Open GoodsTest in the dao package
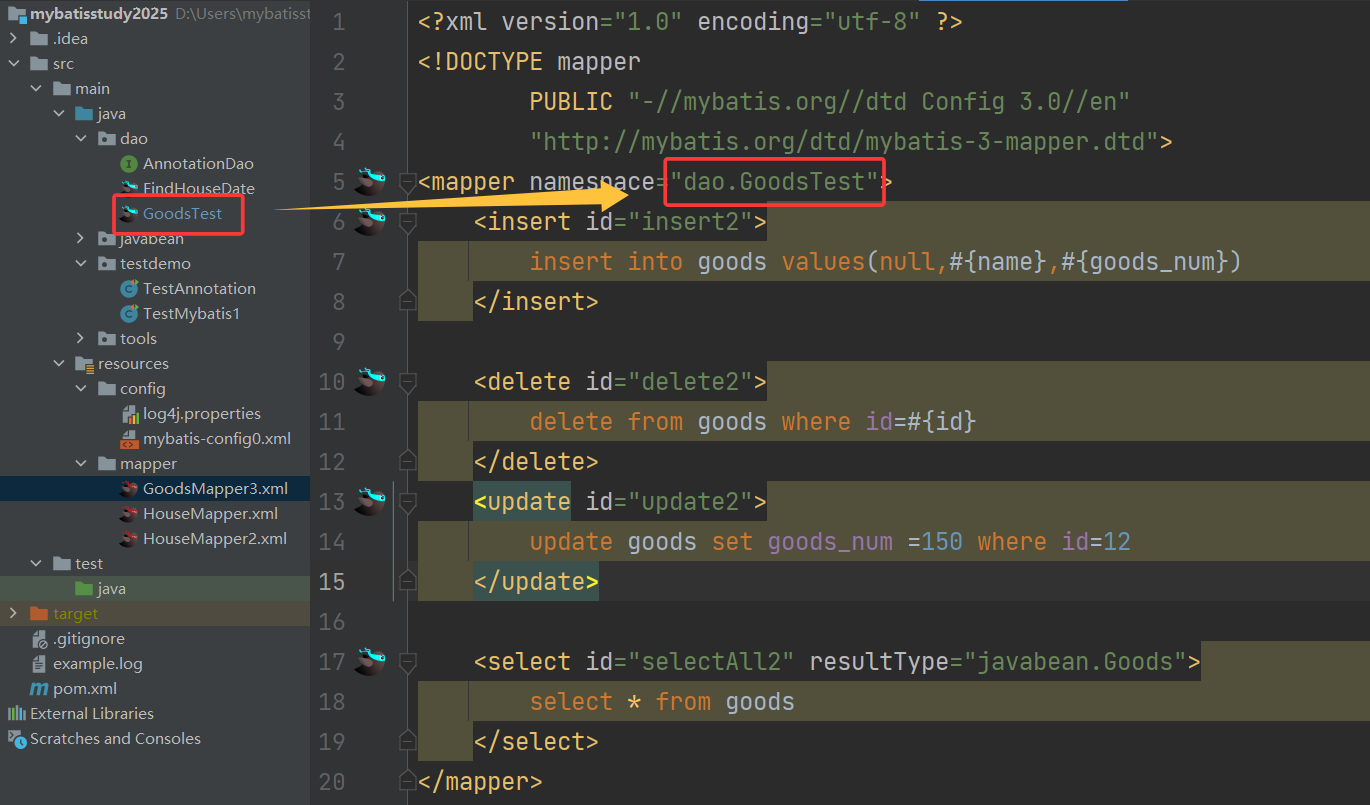The image size is (1370, 805). pyautogui.click(x=182, y=213)
